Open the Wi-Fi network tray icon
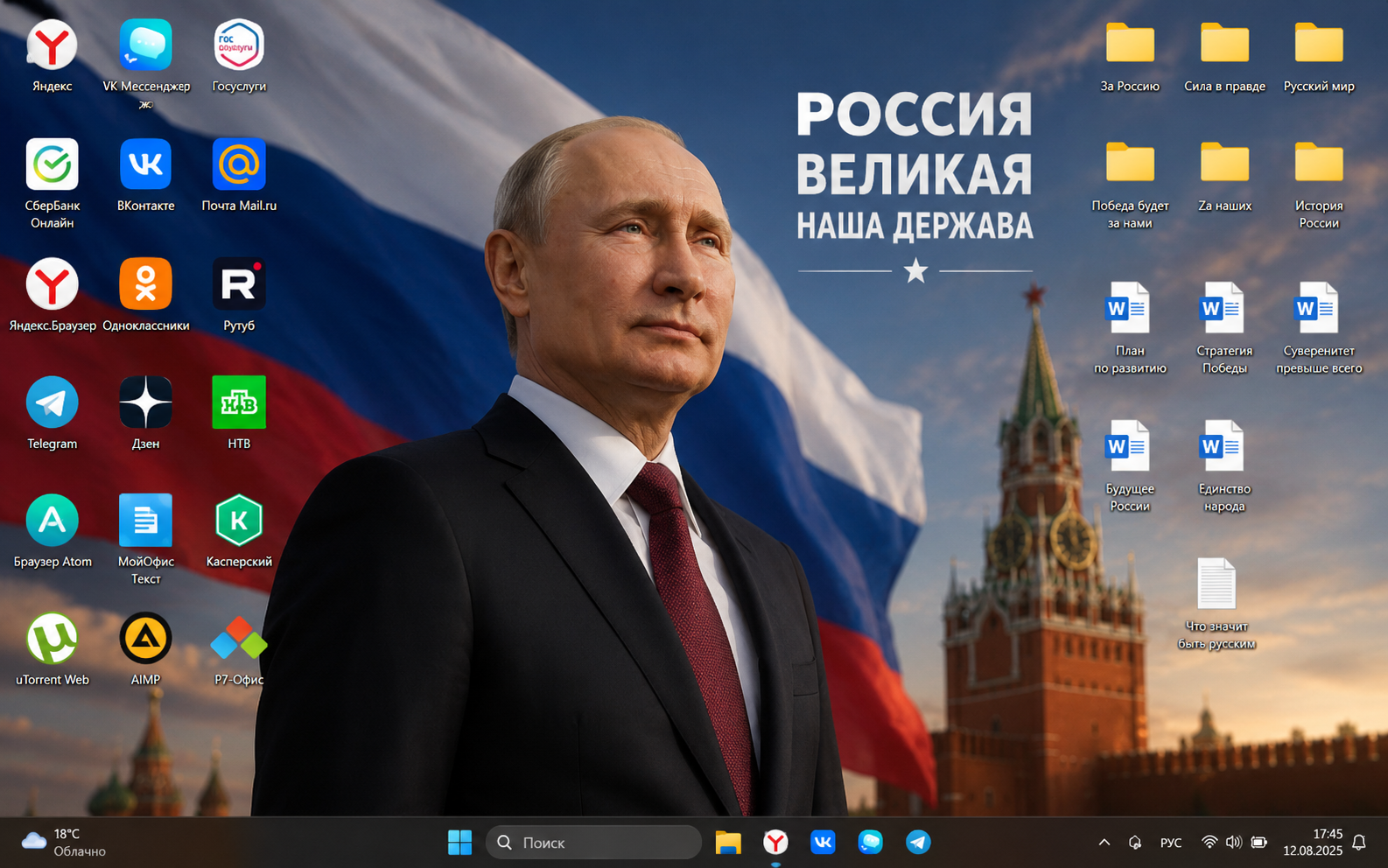1388x868 pixels. coord(1209,843)
